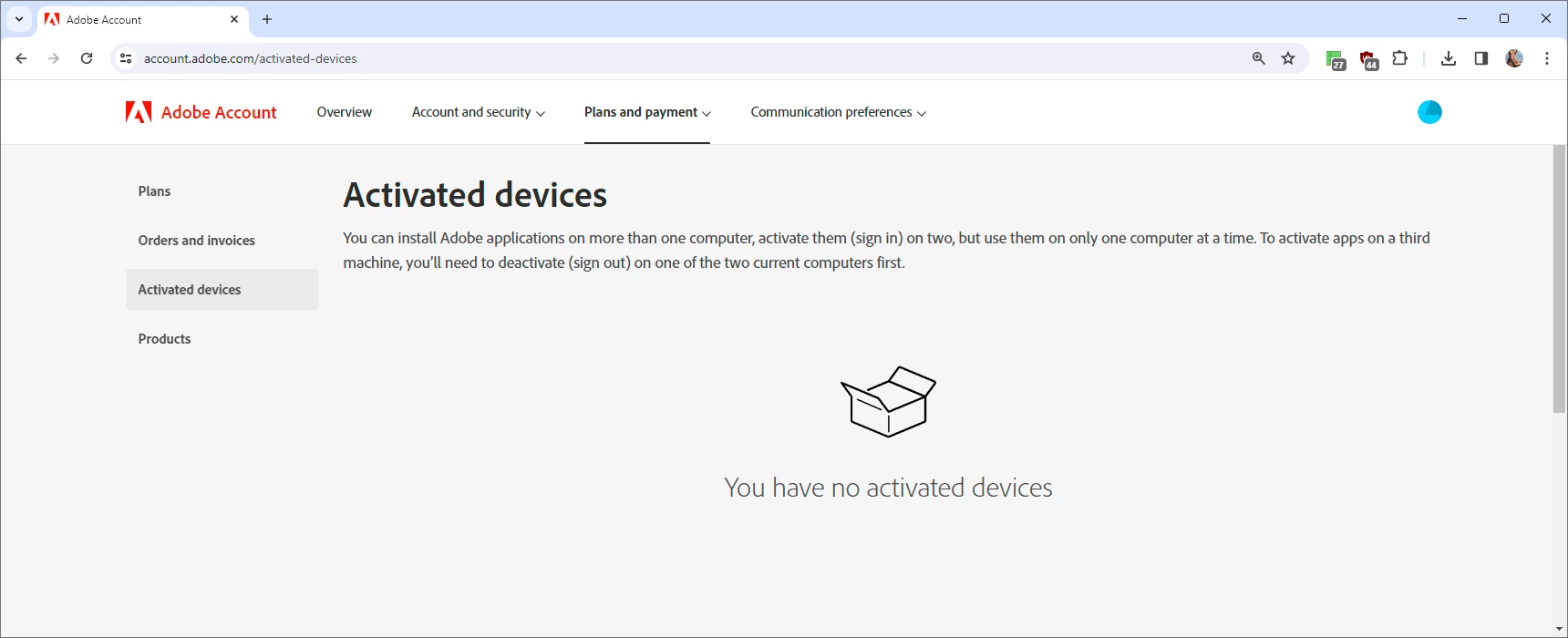Viewport: 1568px width, 638px height.
Task: Open browser Downloads icon
Action: (x=1448, y=58)
